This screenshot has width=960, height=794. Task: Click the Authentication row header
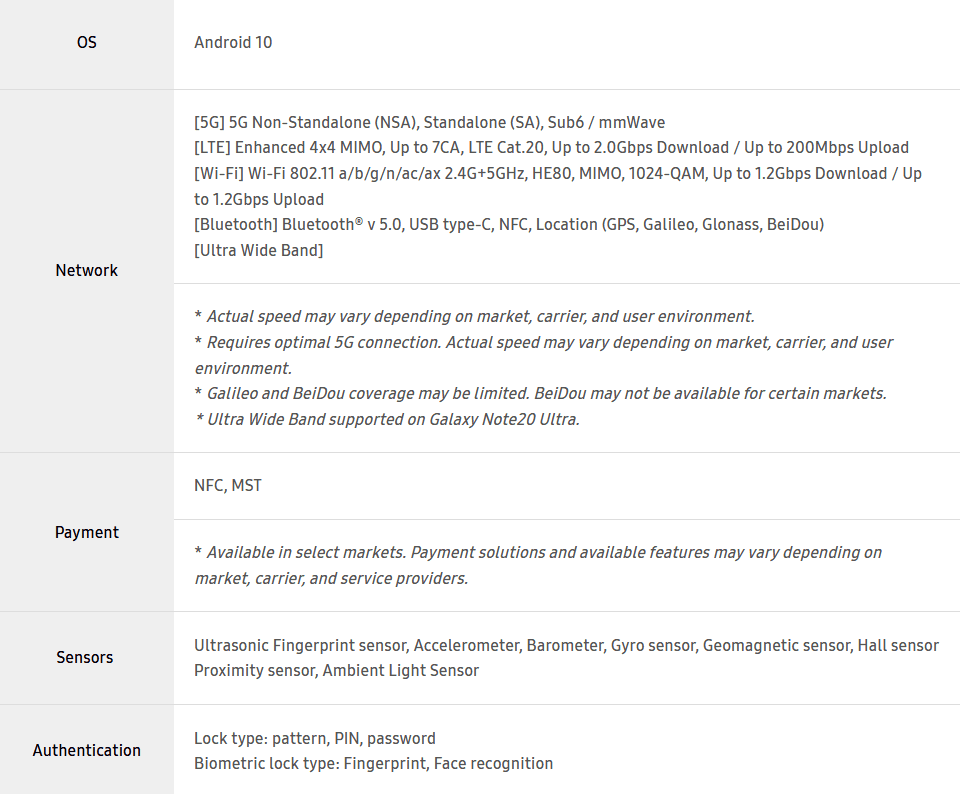[87, 750]
